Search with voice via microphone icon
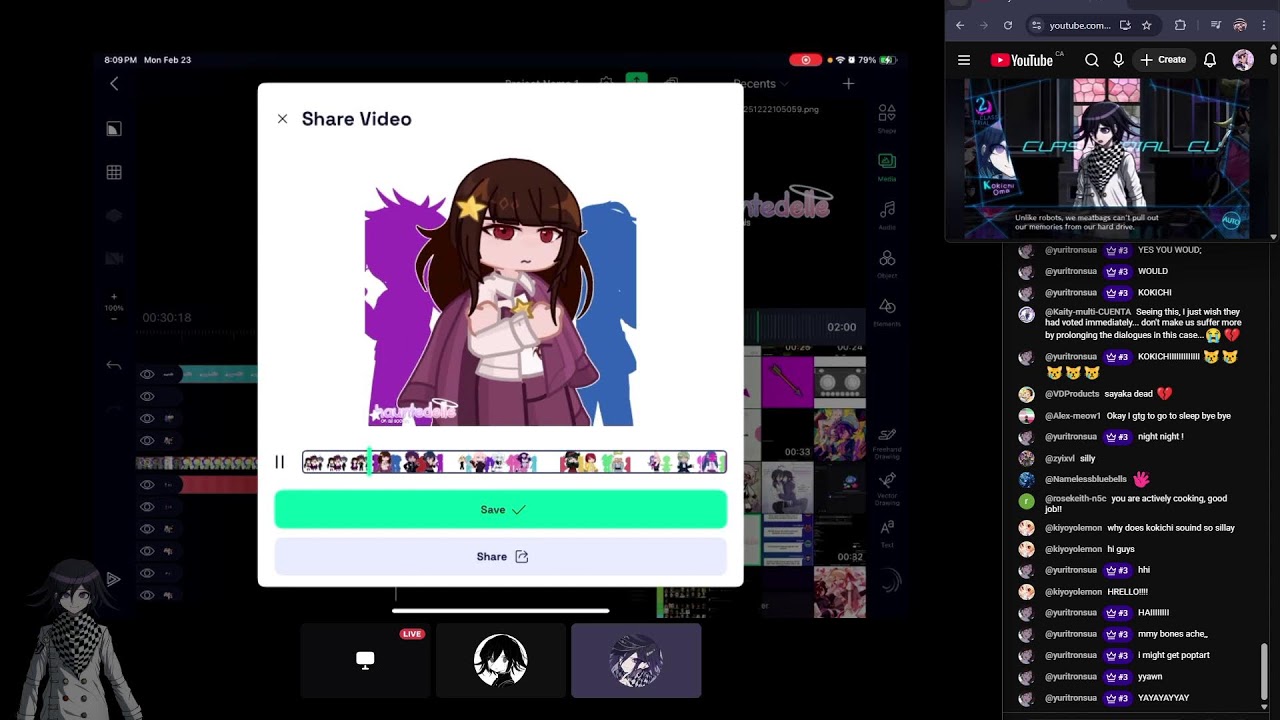Image resolution: width=1280 pixels, height=720 pixels. tap(1118, 60)
